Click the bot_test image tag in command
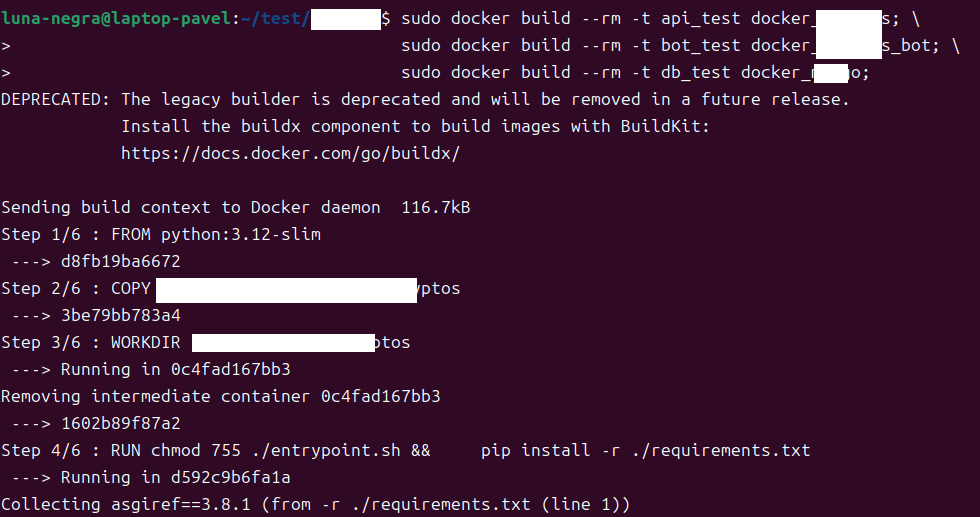This screenshot has height=517, width=980. (x=700, y=45)
